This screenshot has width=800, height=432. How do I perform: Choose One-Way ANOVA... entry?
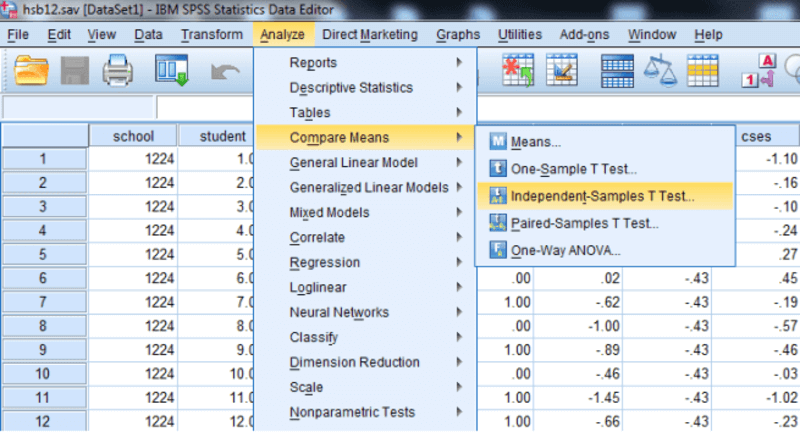[x=605, y=250]
